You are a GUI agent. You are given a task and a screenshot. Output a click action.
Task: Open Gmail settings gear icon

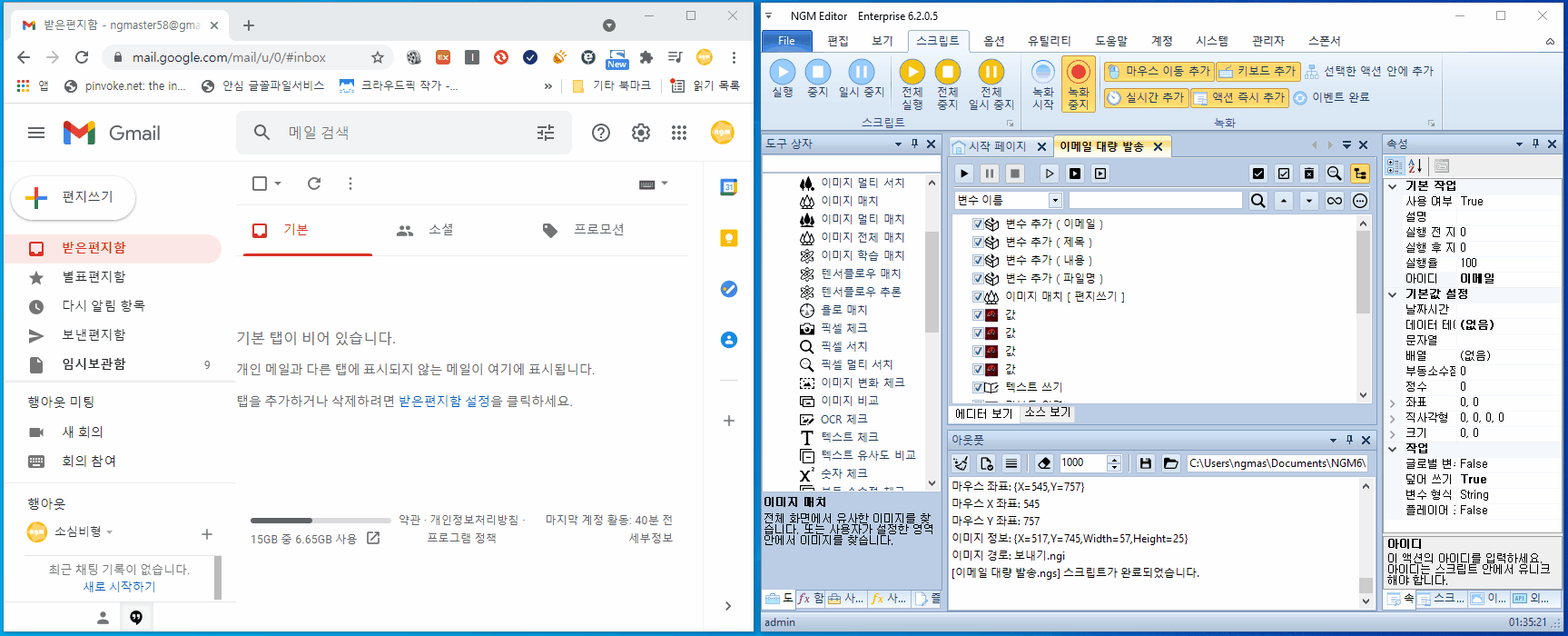(x=641, y=133)
